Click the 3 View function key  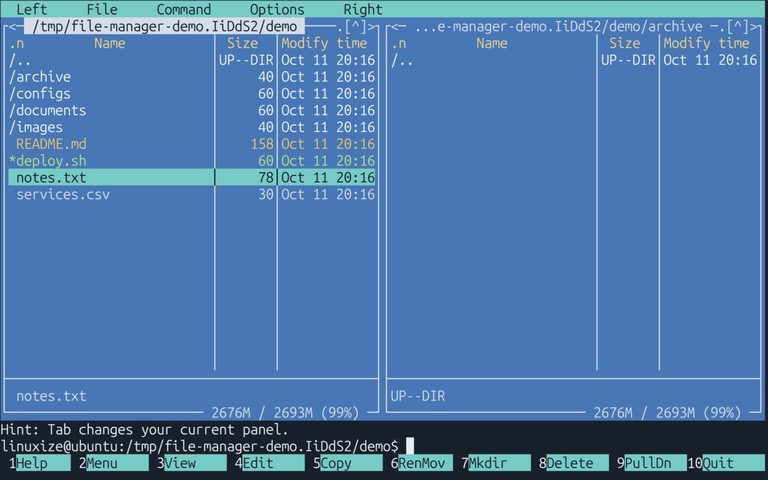point(192,463)
